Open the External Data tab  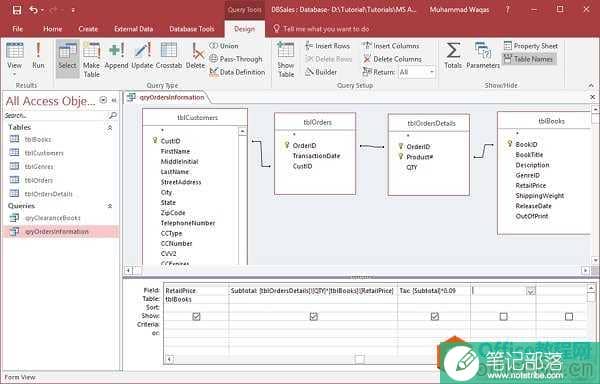click(134, 29)
